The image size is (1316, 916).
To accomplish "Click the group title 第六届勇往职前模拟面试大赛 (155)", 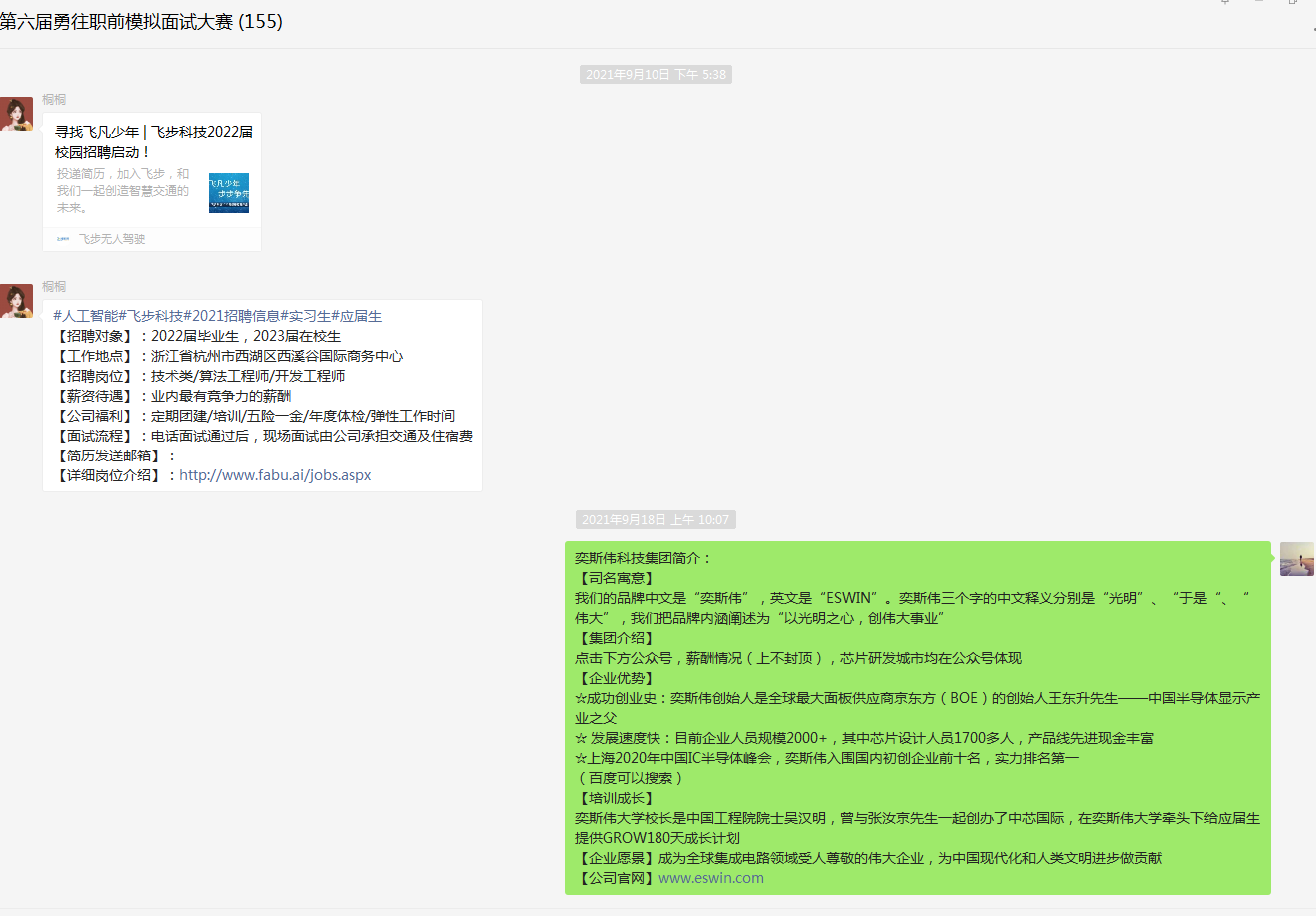I will click(141, 21).
